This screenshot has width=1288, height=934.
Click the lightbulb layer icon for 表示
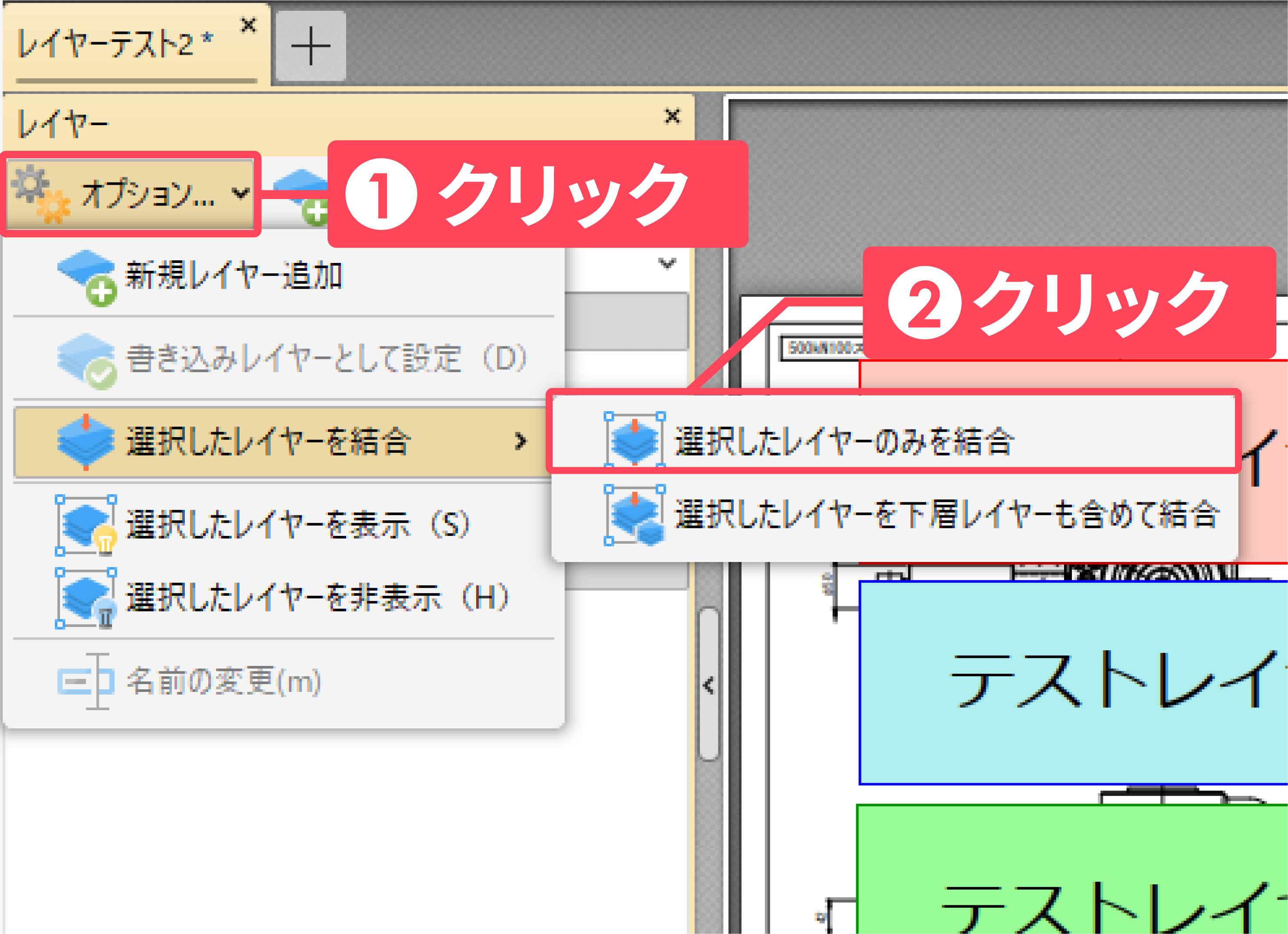(x=87, y=525)
